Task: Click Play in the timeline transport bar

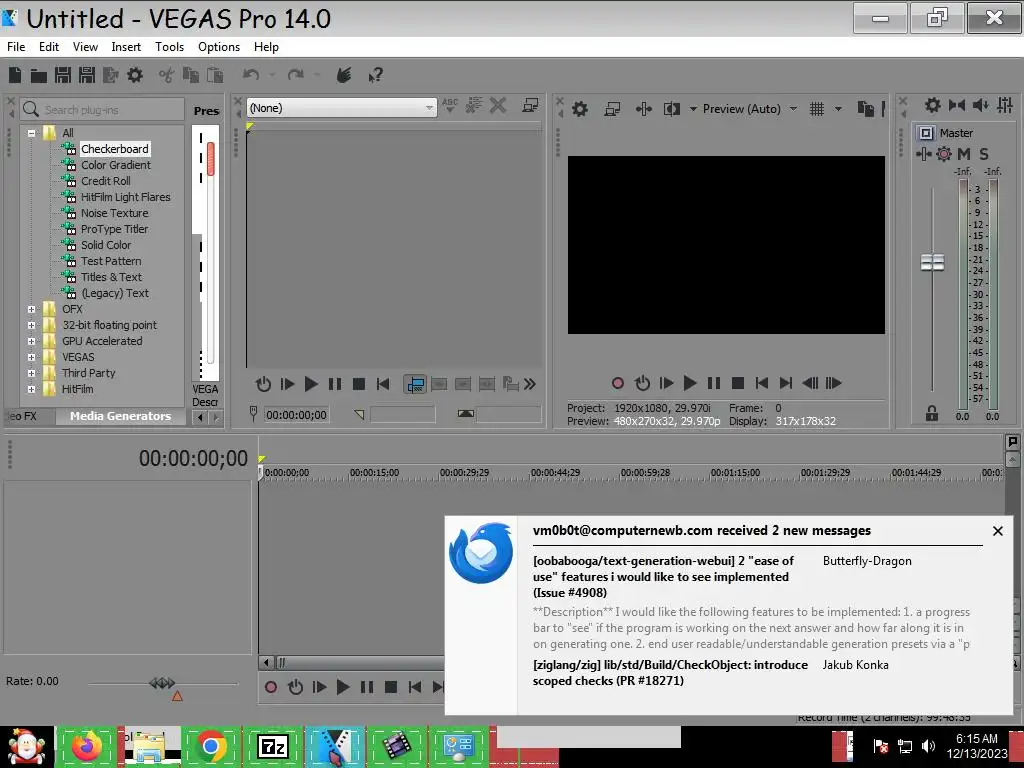Action: tap(343, 687)
